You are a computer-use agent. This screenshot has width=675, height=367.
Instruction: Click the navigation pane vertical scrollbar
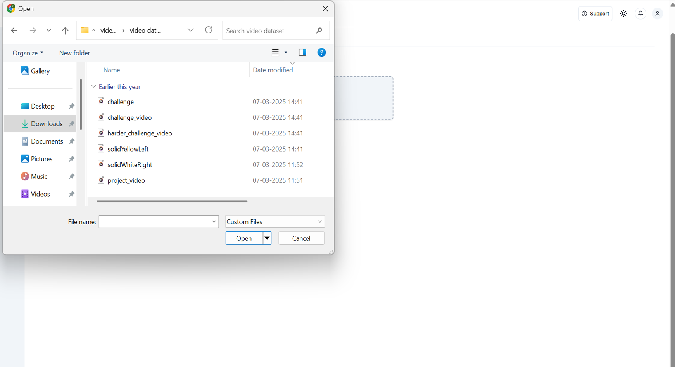(x=81, y=104)
